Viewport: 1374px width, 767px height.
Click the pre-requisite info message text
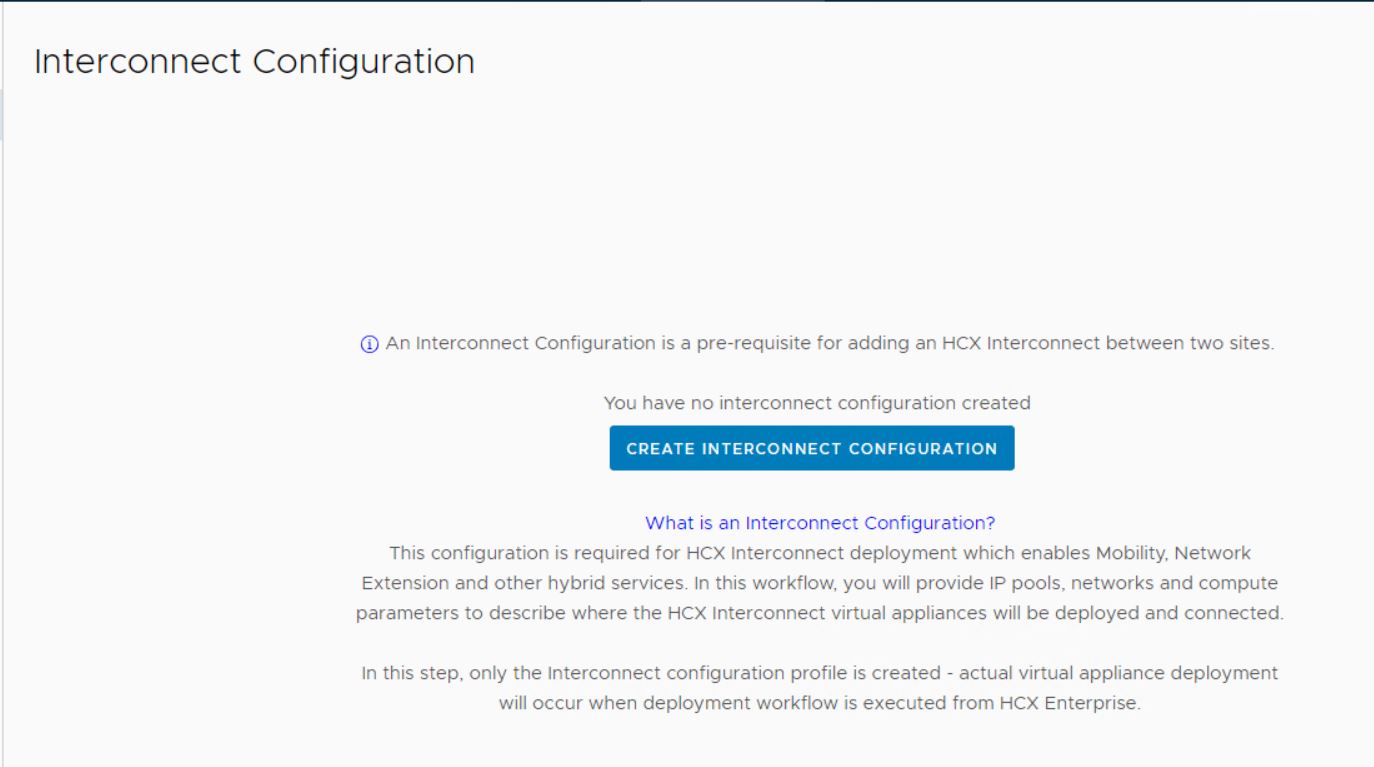coord(829,344)
